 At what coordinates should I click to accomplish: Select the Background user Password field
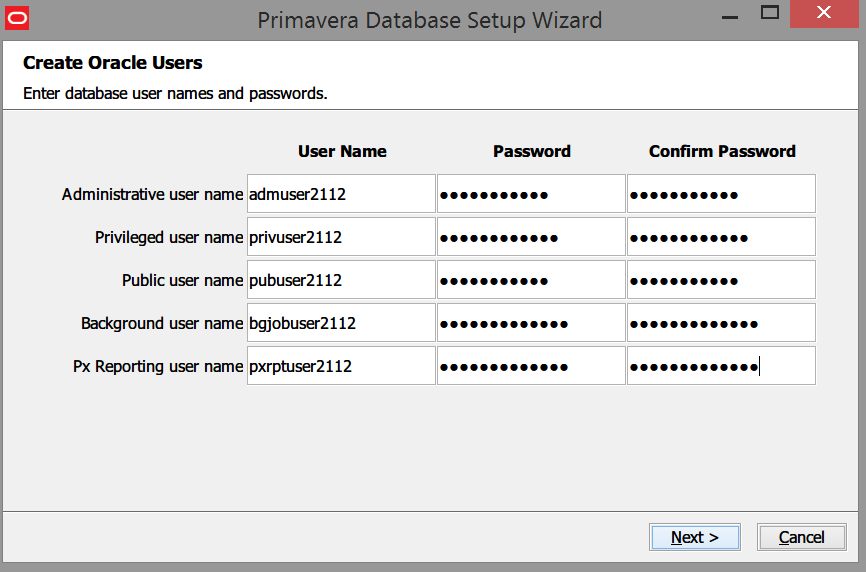click(531, 323)
